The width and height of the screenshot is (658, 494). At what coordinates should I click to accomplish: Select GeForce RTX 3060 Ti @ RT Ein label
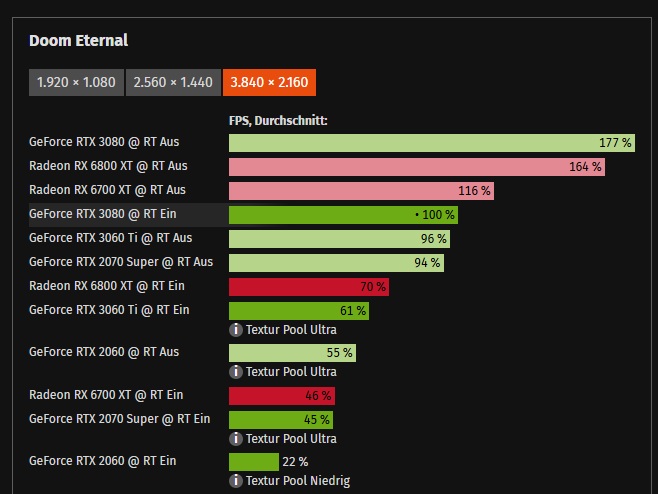click(x=109, y=310)
